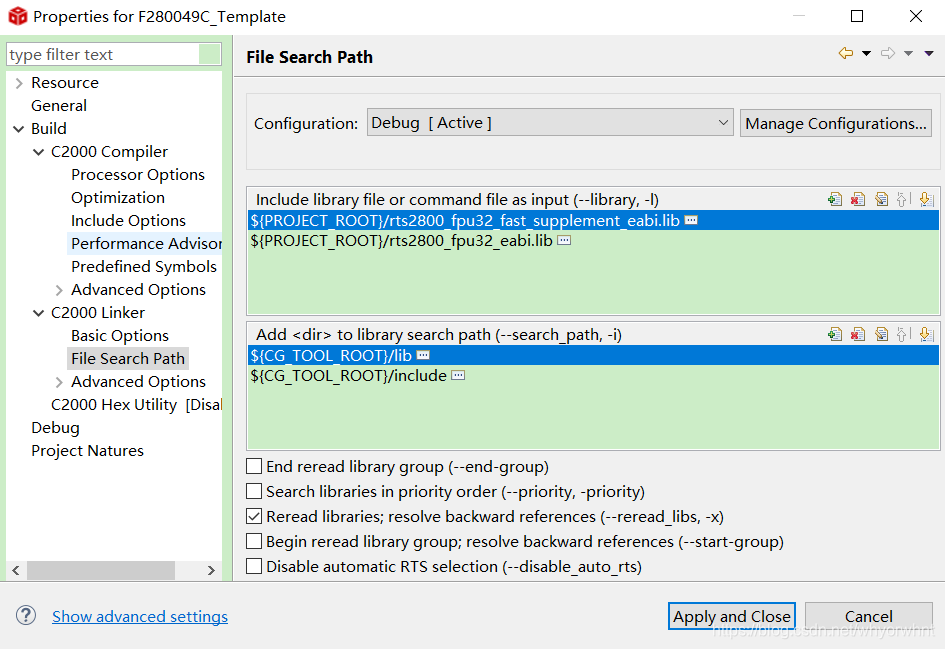Click the Add icon in library file list

pos(835,199)
